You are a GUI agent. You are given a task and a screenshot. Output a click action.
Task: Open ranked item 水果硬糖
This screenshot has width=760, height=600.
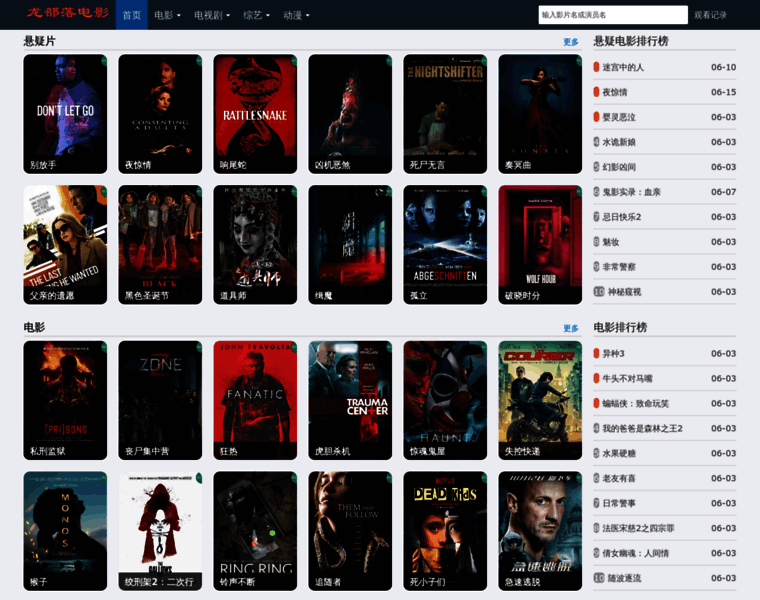tap(619, 454)
